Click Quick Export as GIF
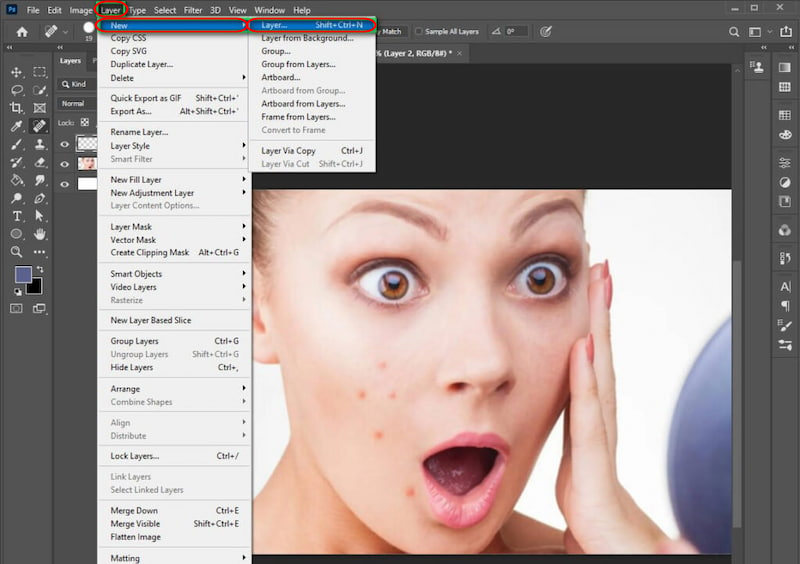Image resolution: width=800 pixels, height=564 pixels. 174,98
